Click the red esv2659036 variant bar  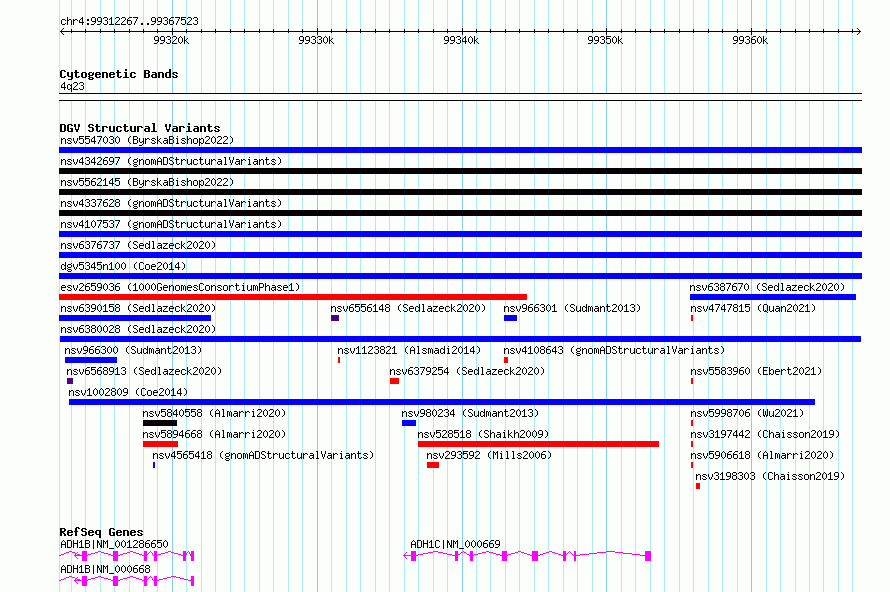tap(293, 297)
